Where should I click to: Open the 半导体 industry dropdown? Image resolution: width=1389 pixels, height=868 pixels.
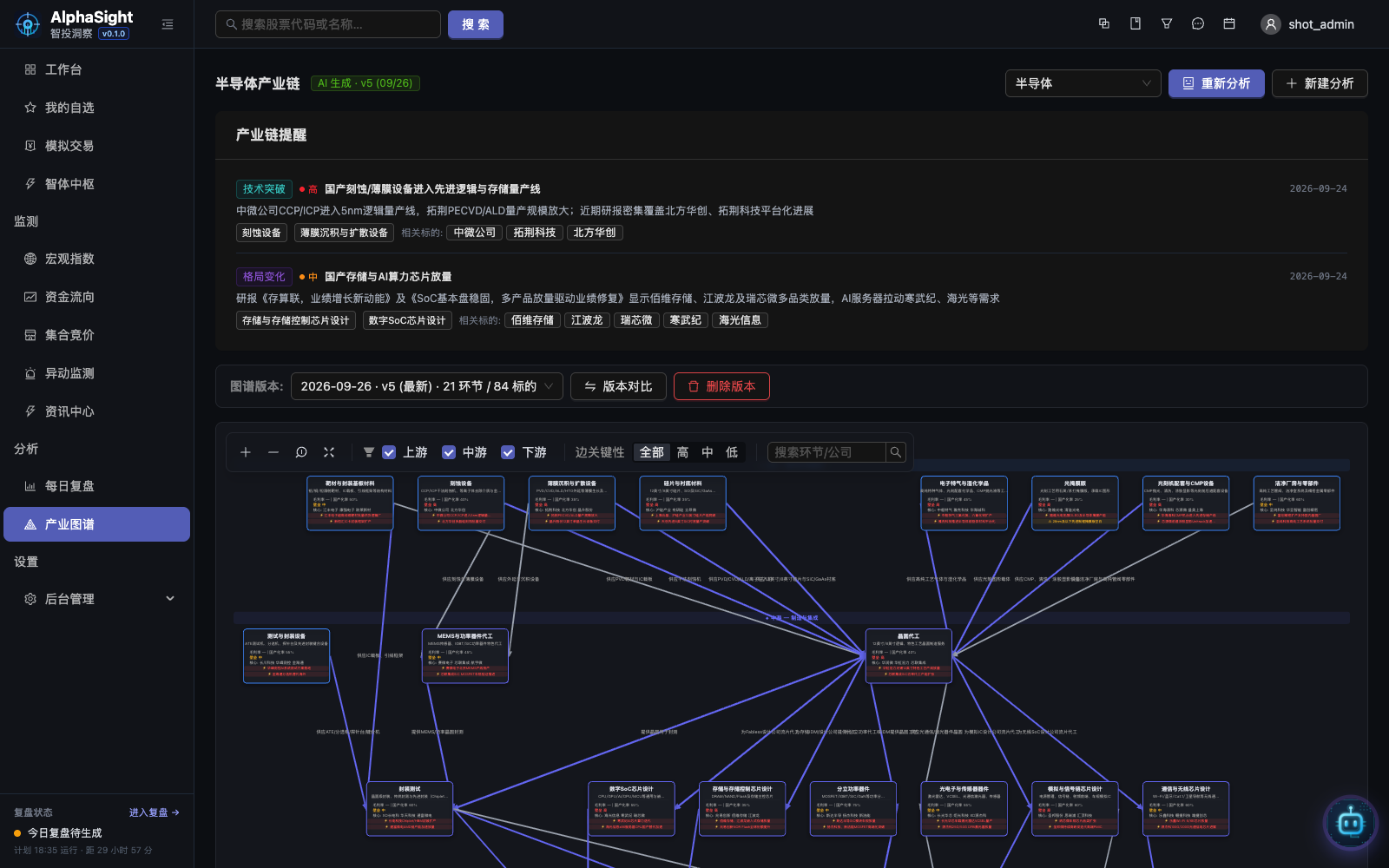pos(1083,83)
